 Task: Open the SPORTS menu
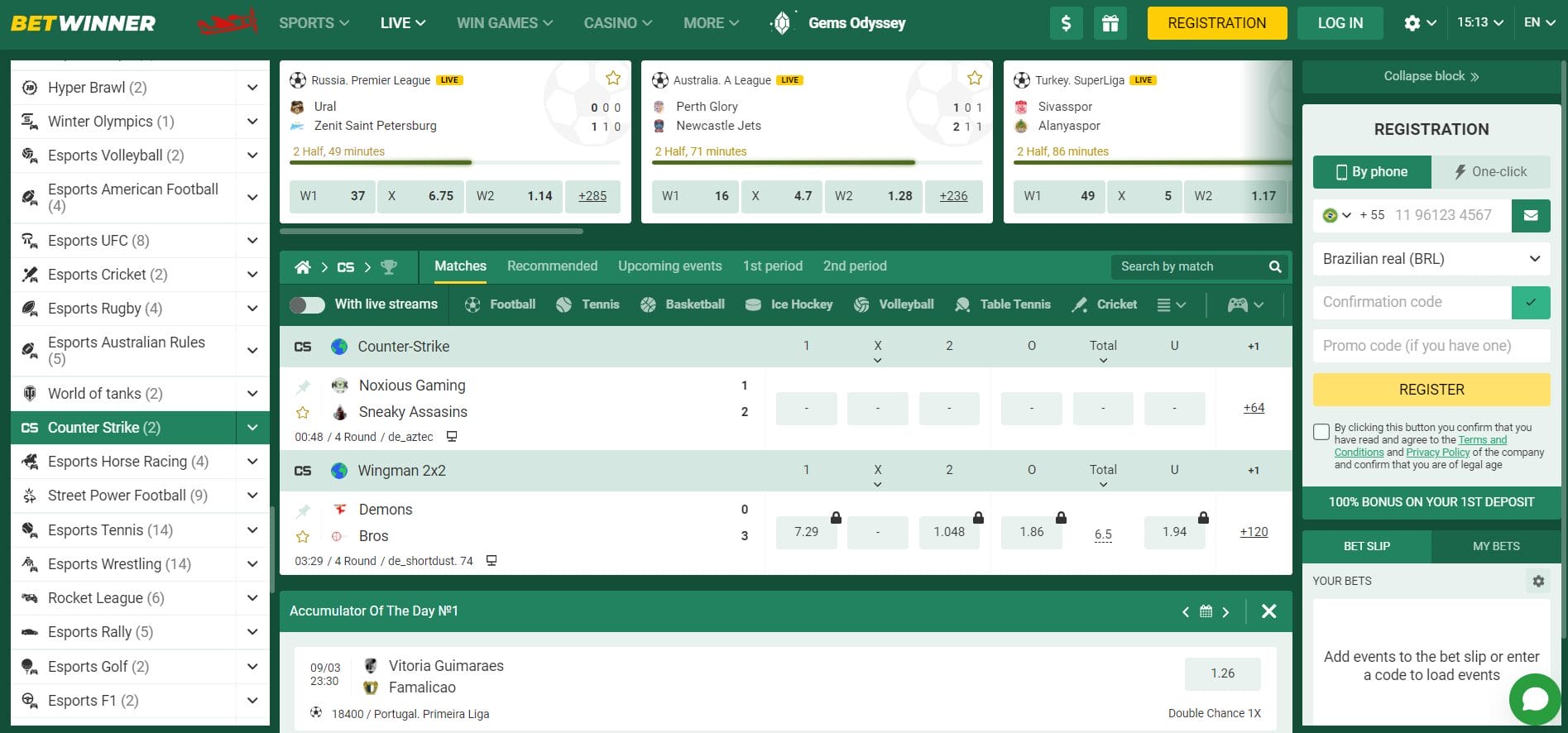click(x=314, y=23)
